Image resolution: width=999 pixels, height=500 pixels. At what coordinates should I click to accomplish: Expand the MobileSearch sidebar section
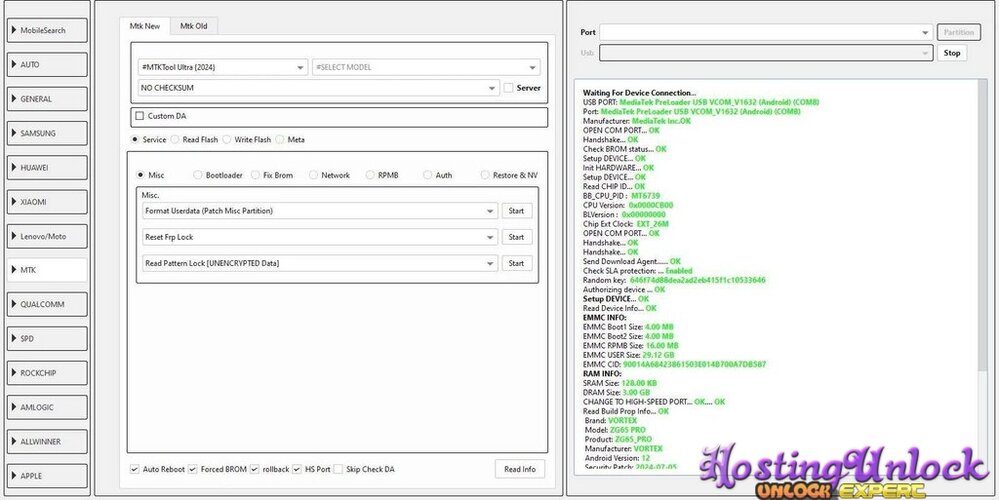click(x=47, y=31)
